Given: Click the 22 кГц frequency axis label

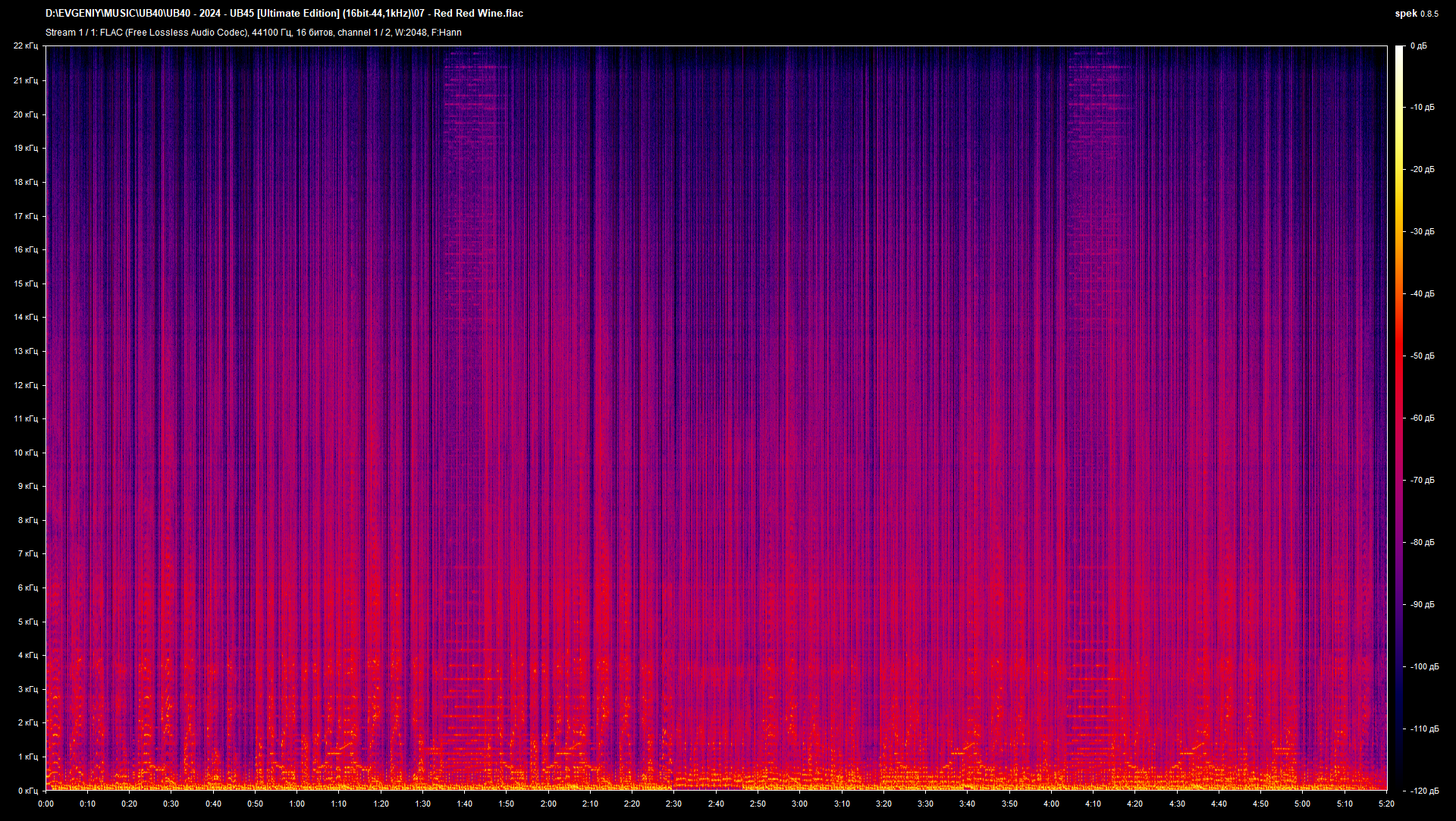Looking at the screenshot, I should [x=26, y=46].
